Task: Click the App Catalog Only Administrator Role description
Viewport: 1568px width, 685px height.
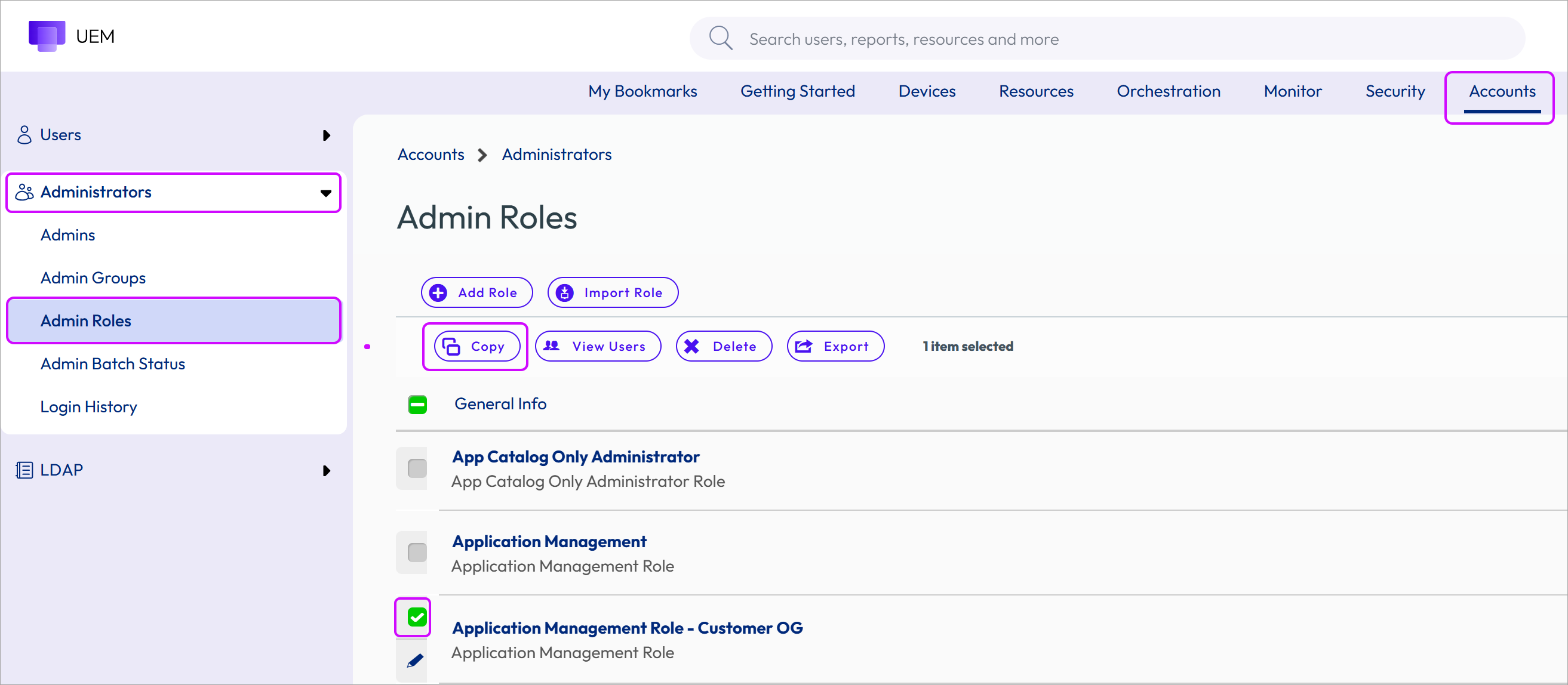Action: click(588, 481)
